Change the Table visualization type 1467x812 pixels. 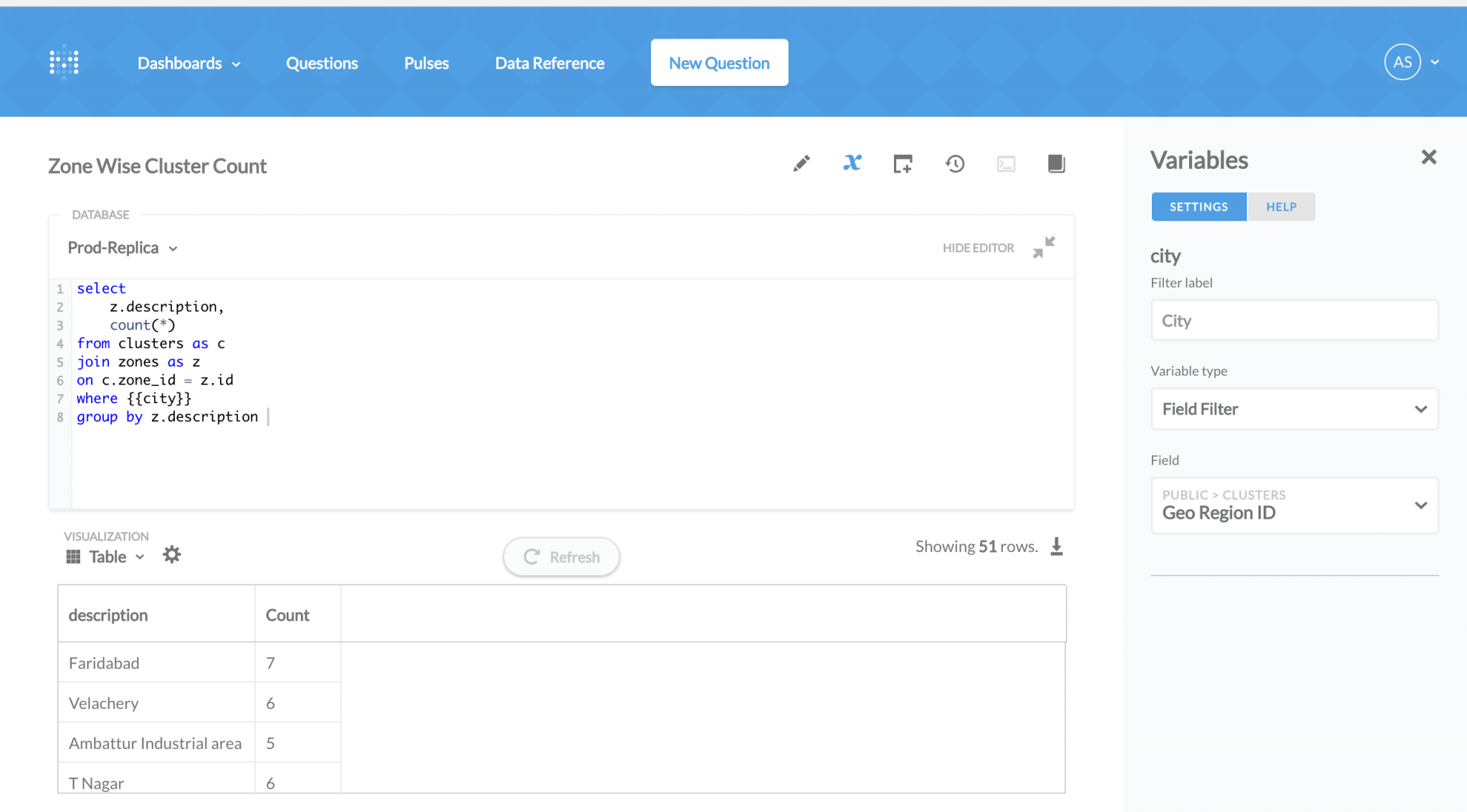point(106,556)
